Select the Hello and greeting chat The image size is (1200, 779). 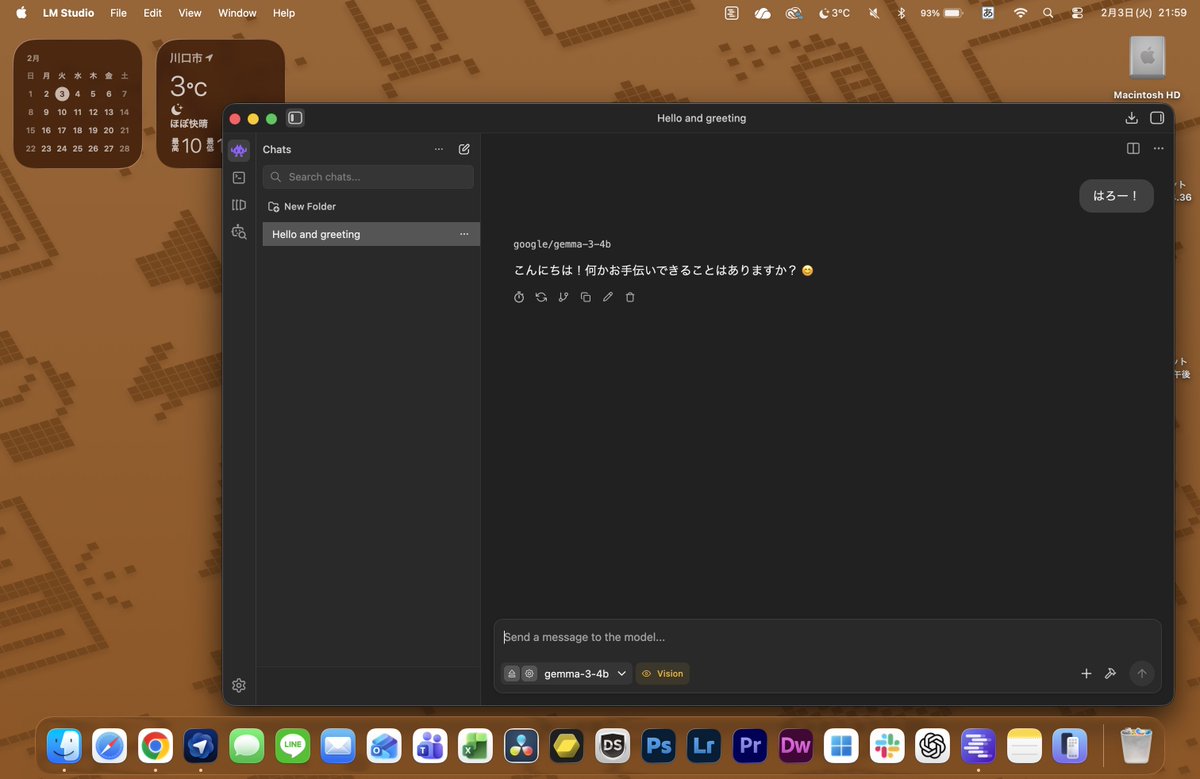[x=371, y=234]
